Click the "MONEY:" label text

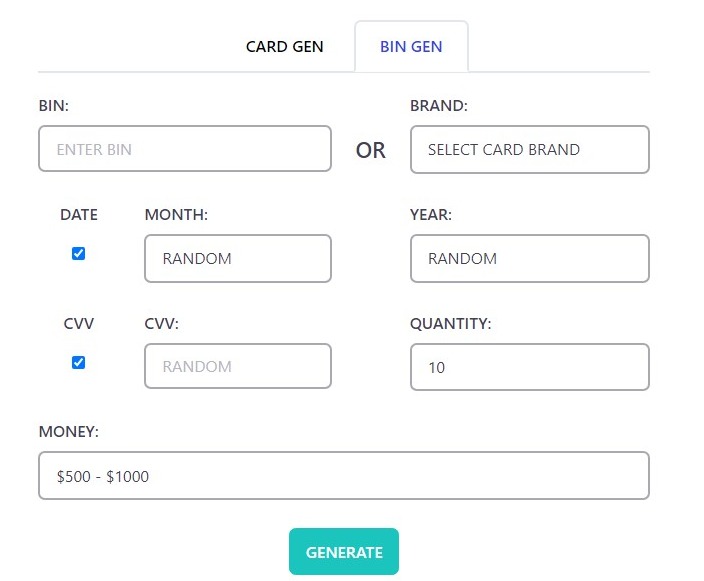pos(68,432)
